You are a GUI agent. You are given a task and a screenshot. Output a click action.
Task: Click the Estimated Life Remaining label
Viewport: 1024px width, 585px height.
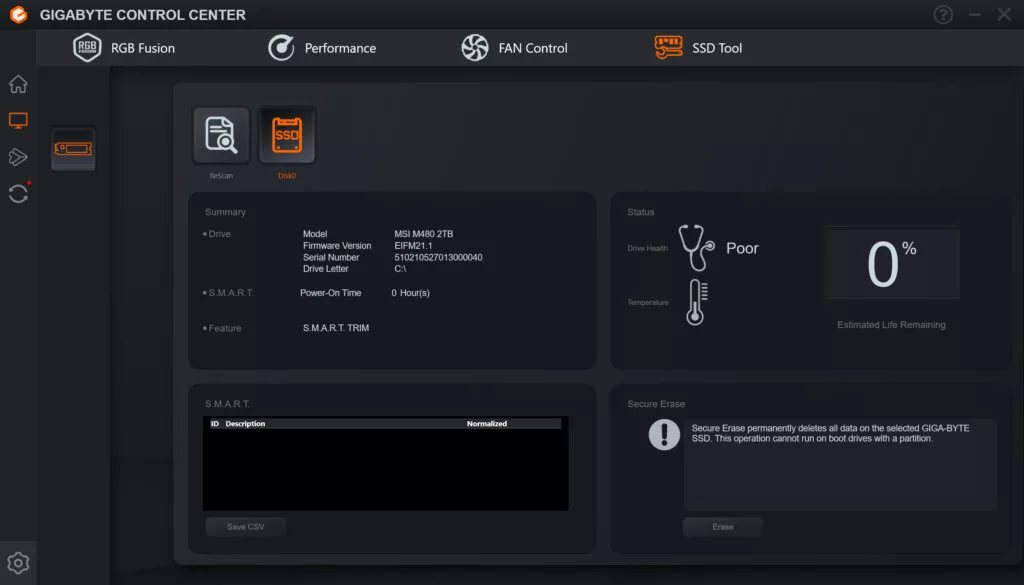(x=891, y=324)
